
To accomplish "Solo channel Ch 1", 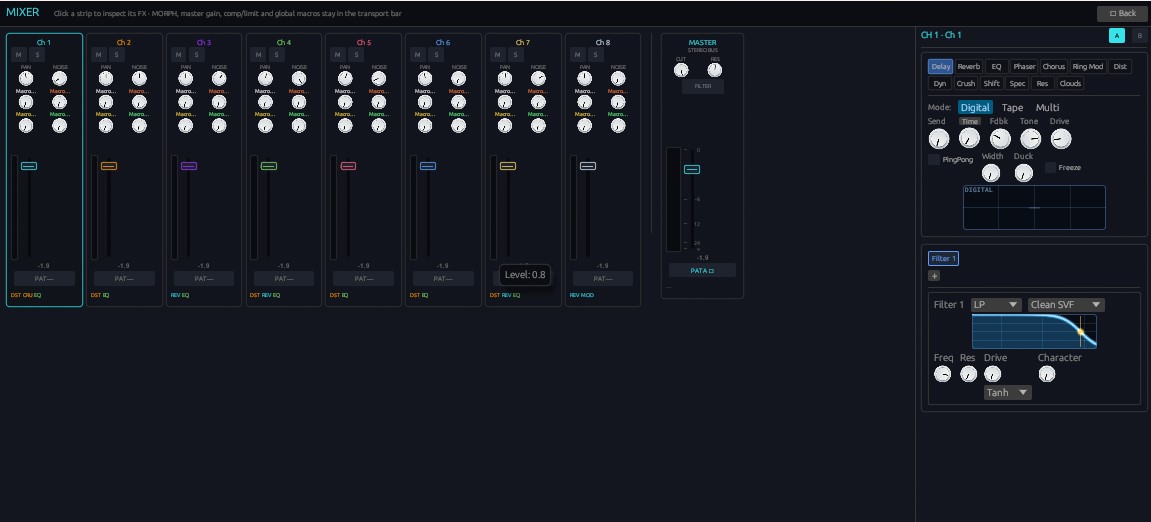I will [x=37, y=55].
